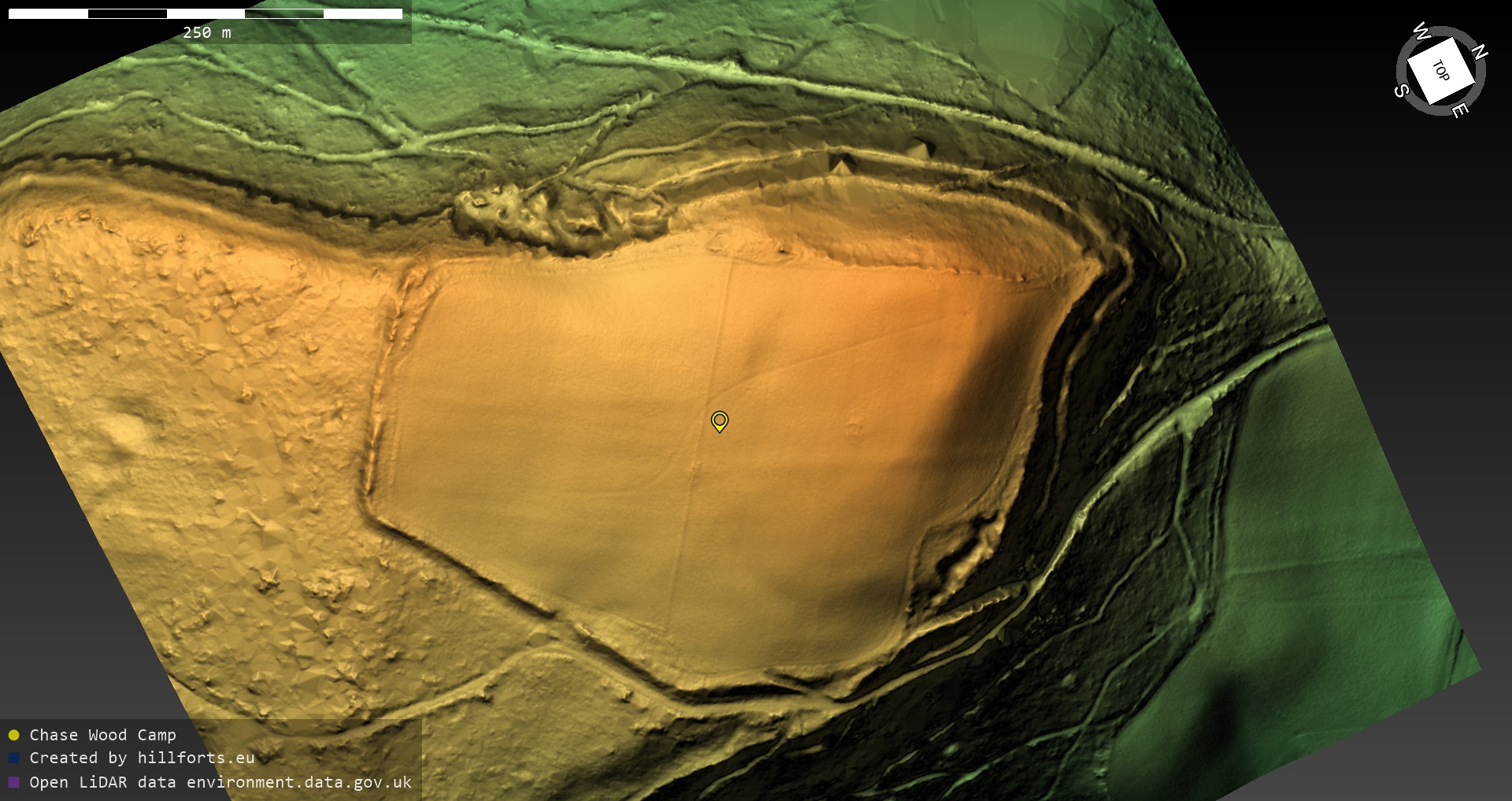Click the yellow dot beside Chase Wood Camp
The height and width of the screenshot is (801, 1512).
(x=13, y=735)
